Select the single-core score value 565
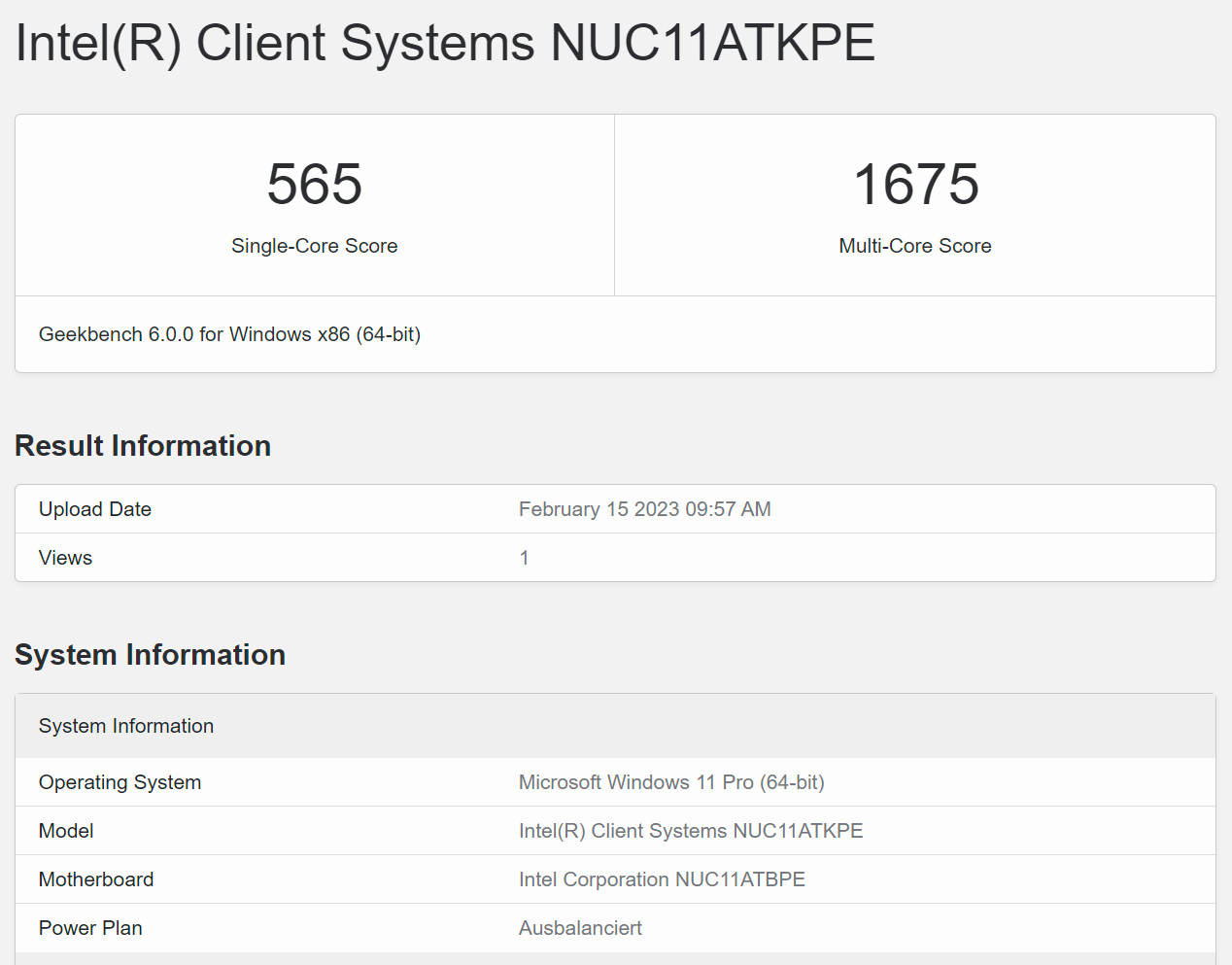This screenshot has height=965, width=1232. tap(315, 184)
